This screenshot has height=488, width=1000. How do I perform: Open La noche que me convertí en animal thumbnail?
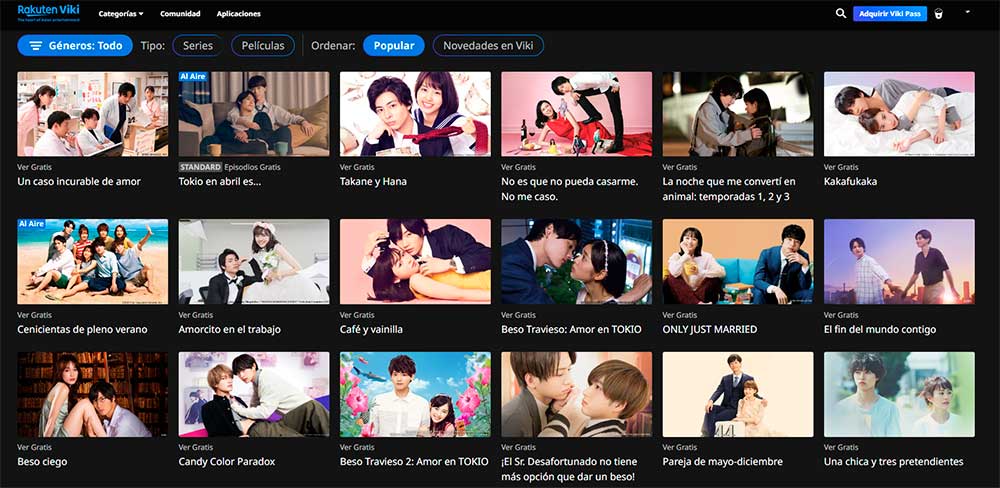click(x=738, y=114)
